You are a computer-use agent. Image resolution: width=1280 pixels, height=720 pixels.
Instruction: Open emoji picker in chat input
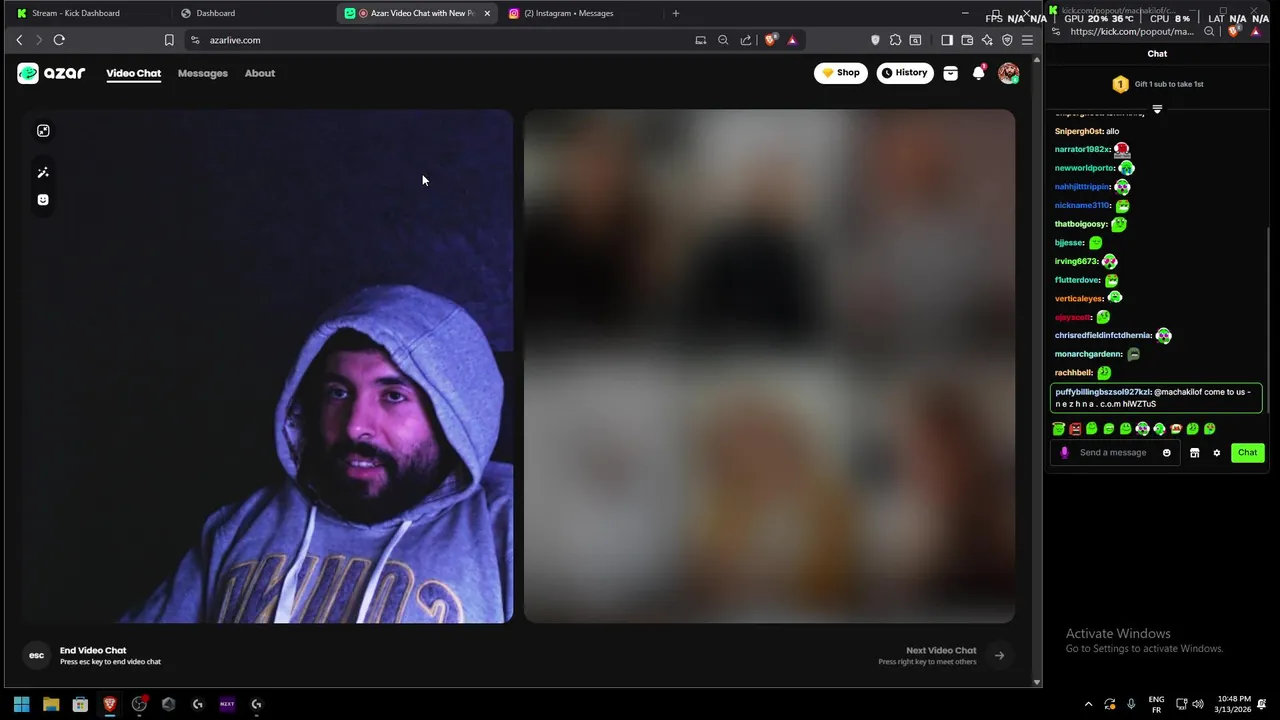point(1167,453)
